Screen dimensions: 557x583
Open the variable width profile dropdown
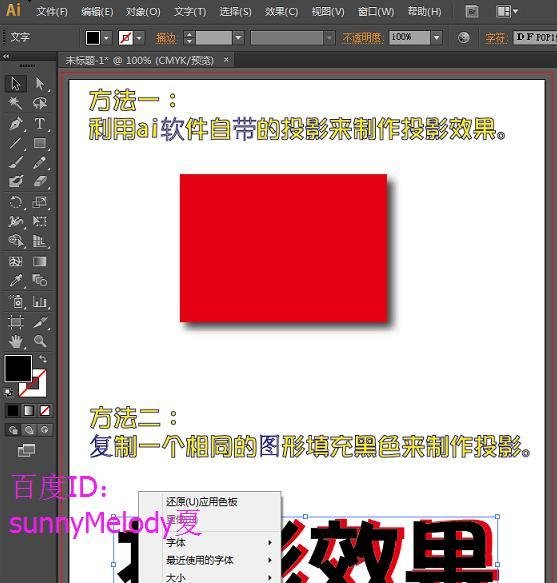(329, 38)
